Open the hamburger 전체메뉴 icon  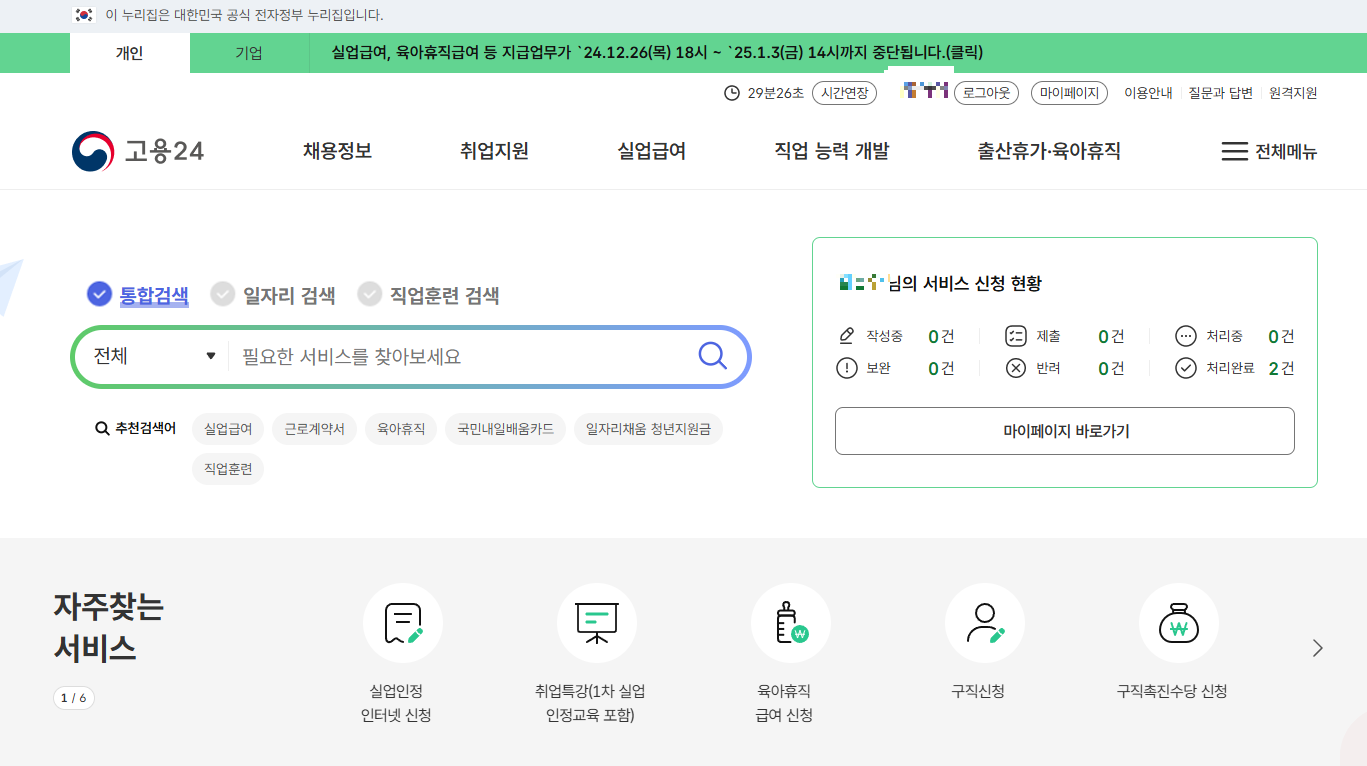pos(1234,152)
